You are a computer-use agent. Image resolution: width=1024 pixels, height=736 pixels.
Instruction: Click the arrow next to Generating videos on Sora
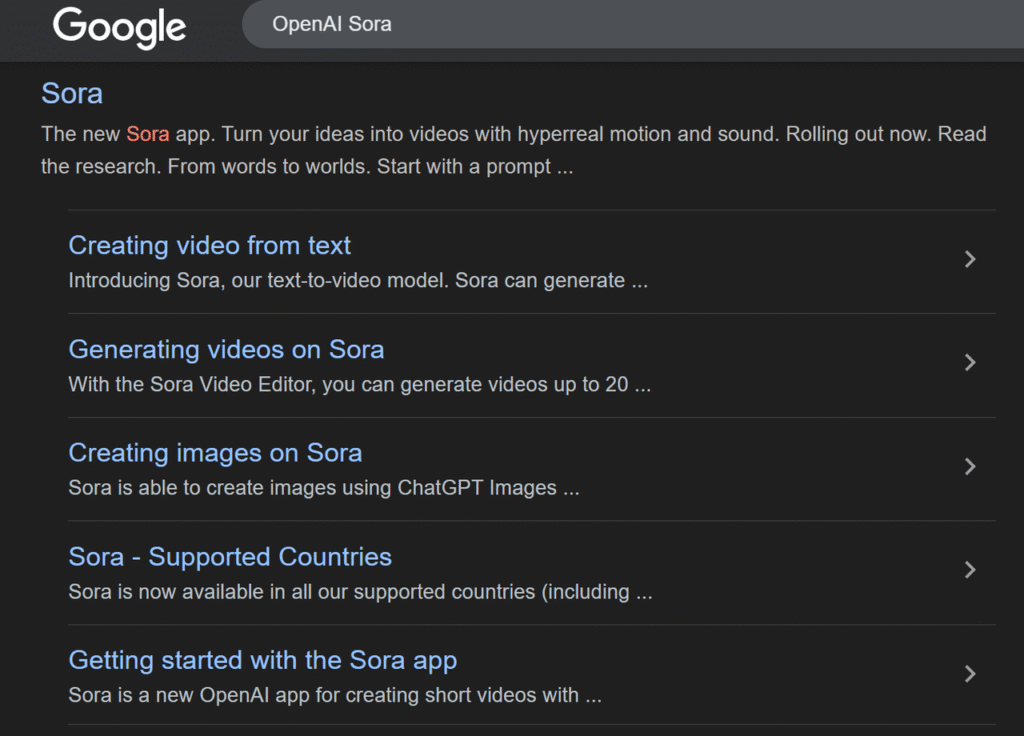click(969, 363)
